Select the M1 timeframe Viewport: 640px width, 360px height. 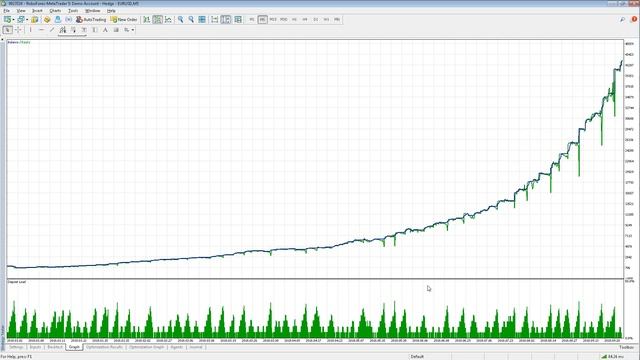tap(252, 19)
